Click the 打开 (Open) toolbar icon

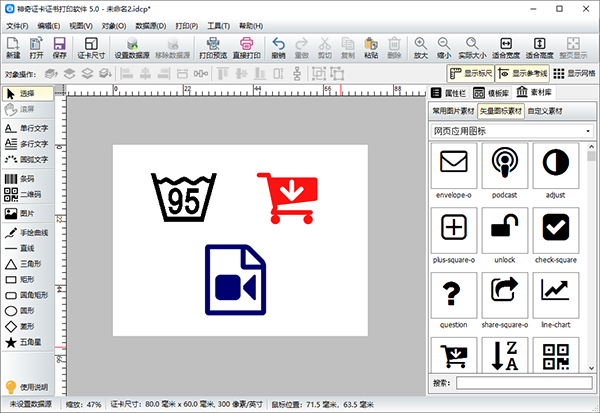tap(36, 48)
